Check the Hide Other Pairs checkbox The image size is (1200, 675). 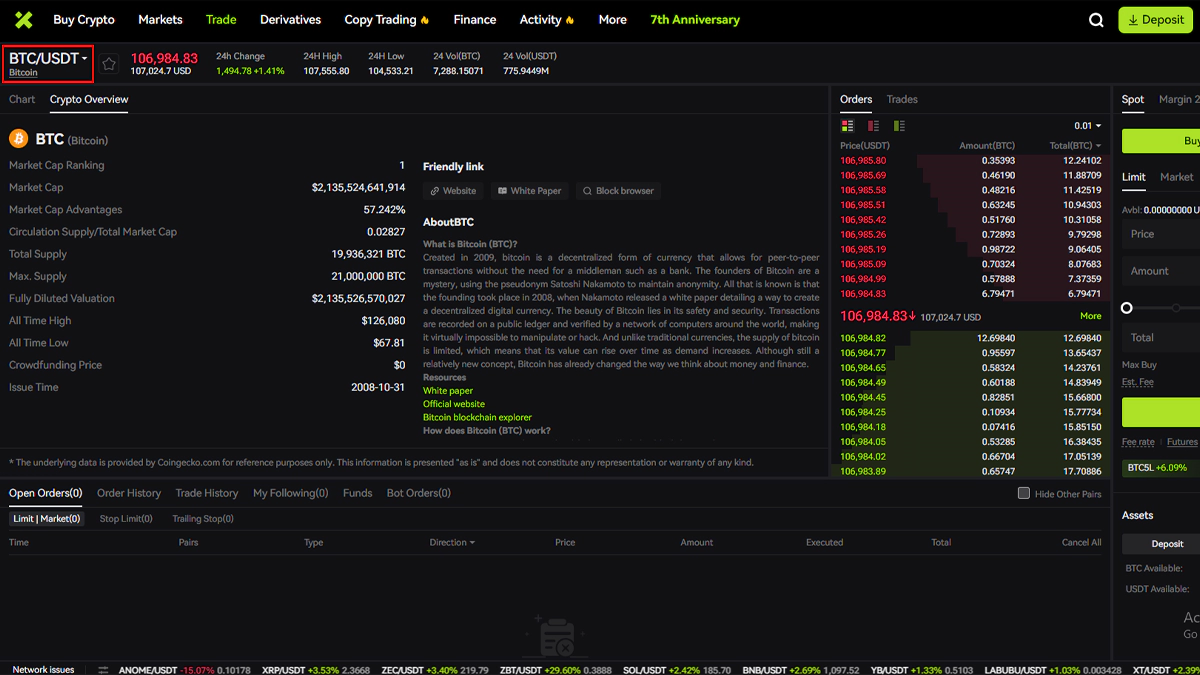pos(1023,493)
